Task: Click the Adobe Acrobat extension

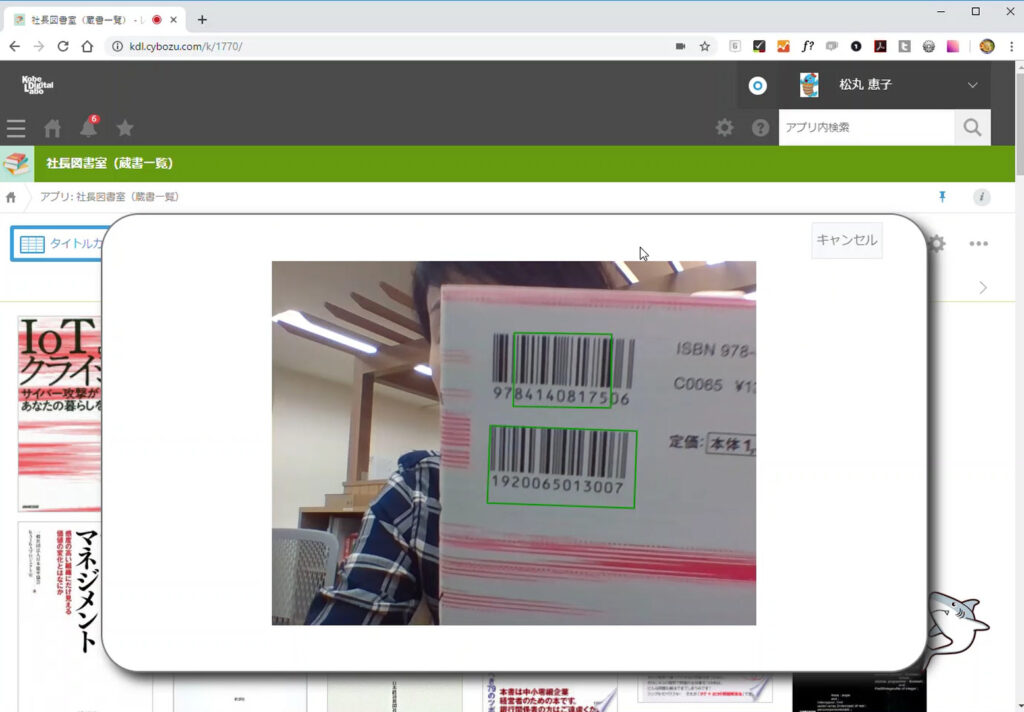Action: (880, 46)
